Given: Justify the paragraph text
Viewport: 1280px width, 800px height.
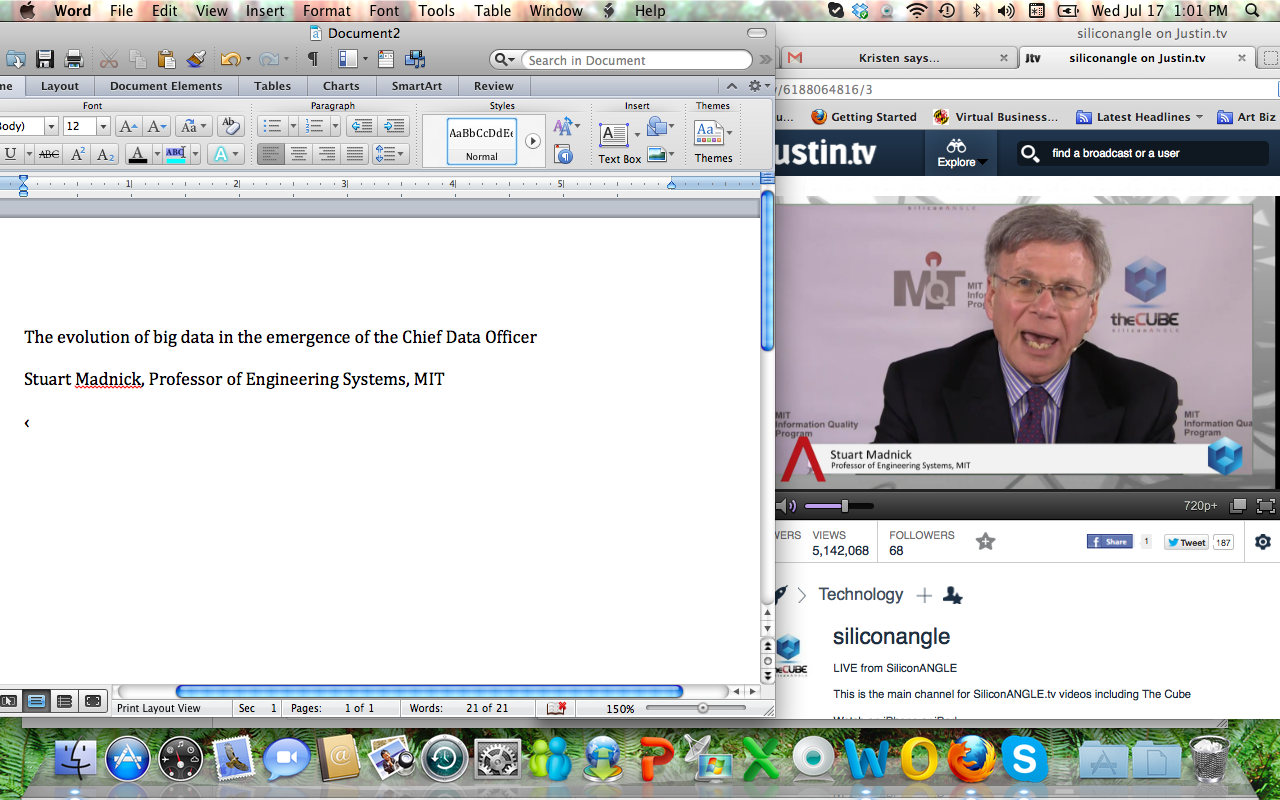Looking at the screenshot, I should [x=354, y=154].
